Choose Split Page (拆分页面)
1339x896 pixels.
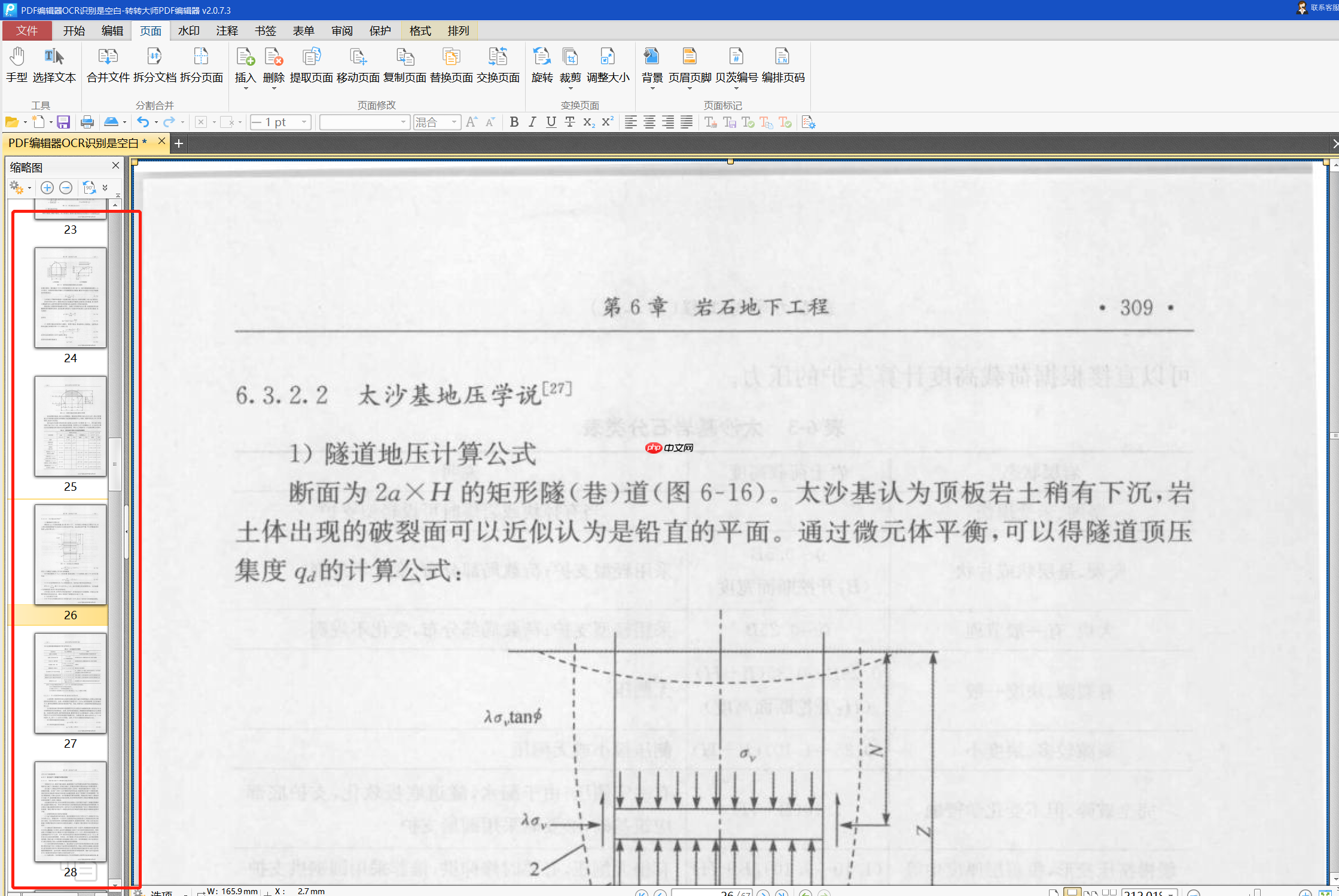(x=201, y=65)
